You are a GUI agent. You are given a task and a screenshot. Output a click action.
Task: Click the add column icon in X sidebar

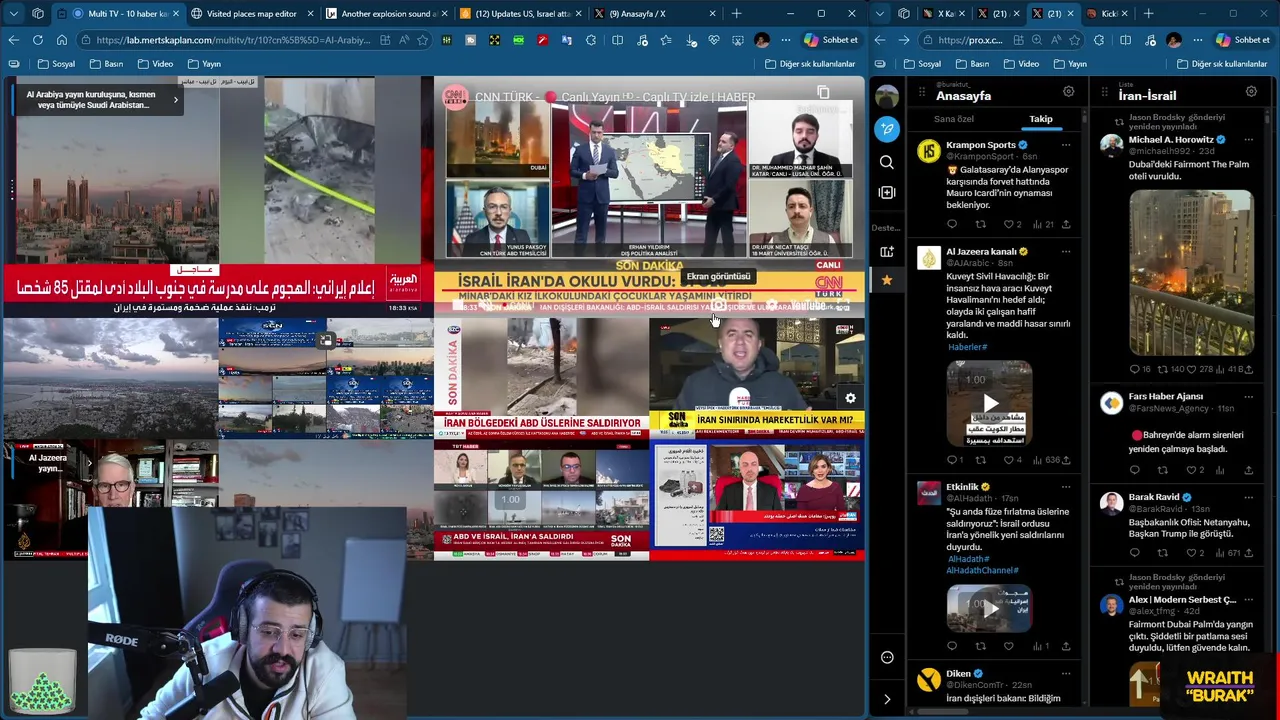tap(887, 192)
